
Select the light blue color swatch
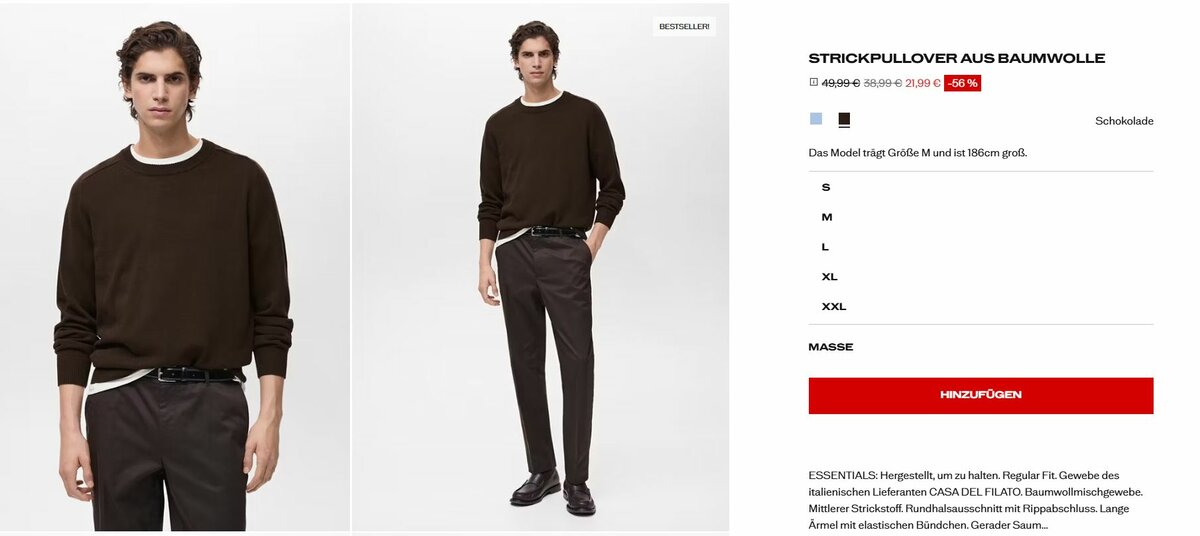[816, 119]
